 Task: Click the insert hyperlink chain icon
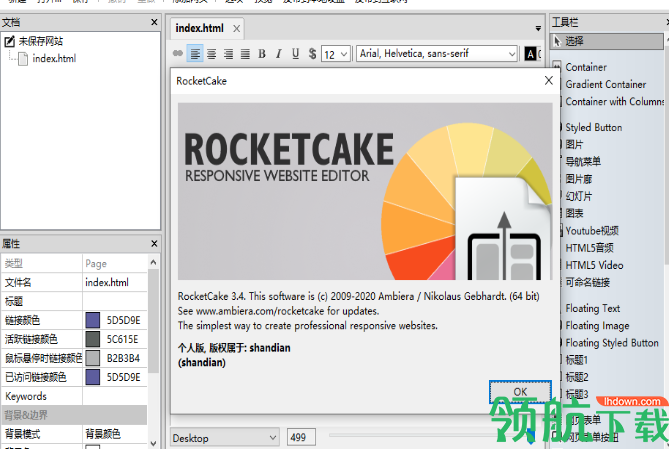[x=178, y=53]
